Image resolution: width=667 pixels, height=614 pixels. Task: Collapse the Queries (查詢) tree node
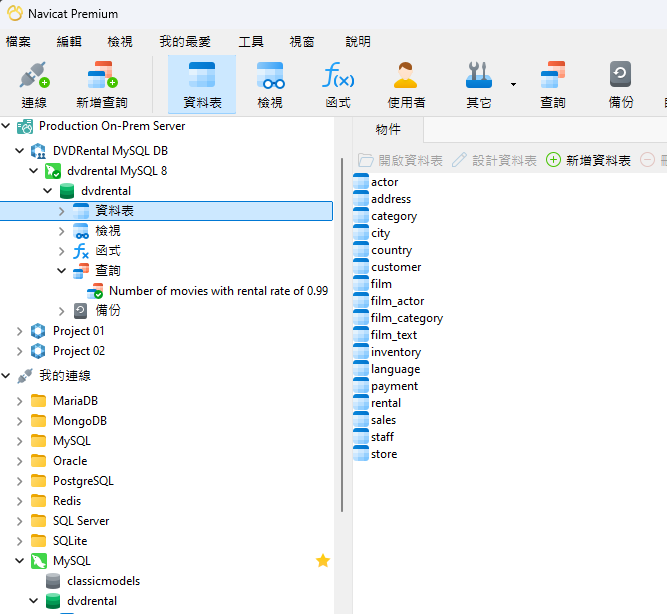62,271
